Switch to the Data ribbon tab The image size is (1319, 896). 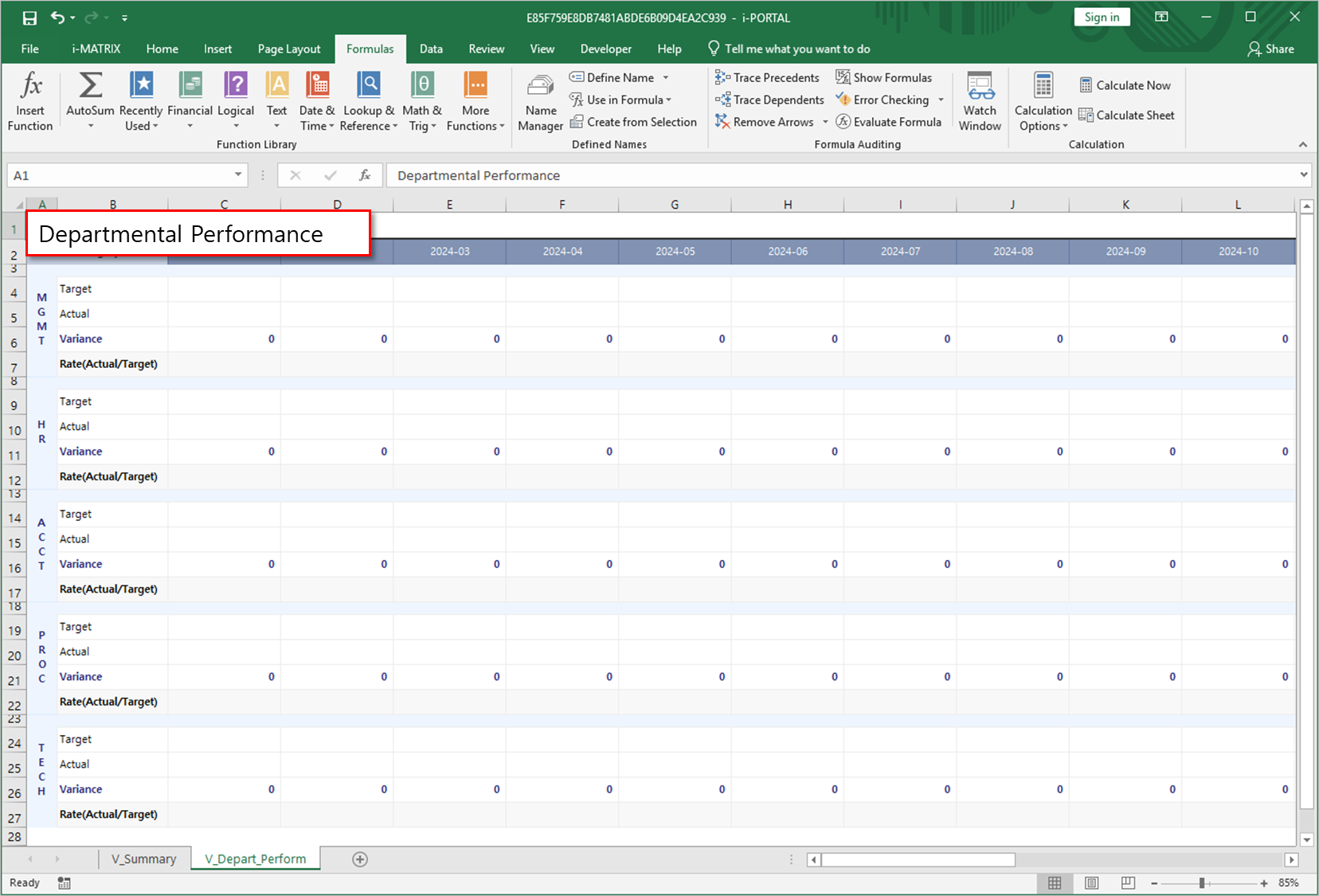(x=431, y=49)
